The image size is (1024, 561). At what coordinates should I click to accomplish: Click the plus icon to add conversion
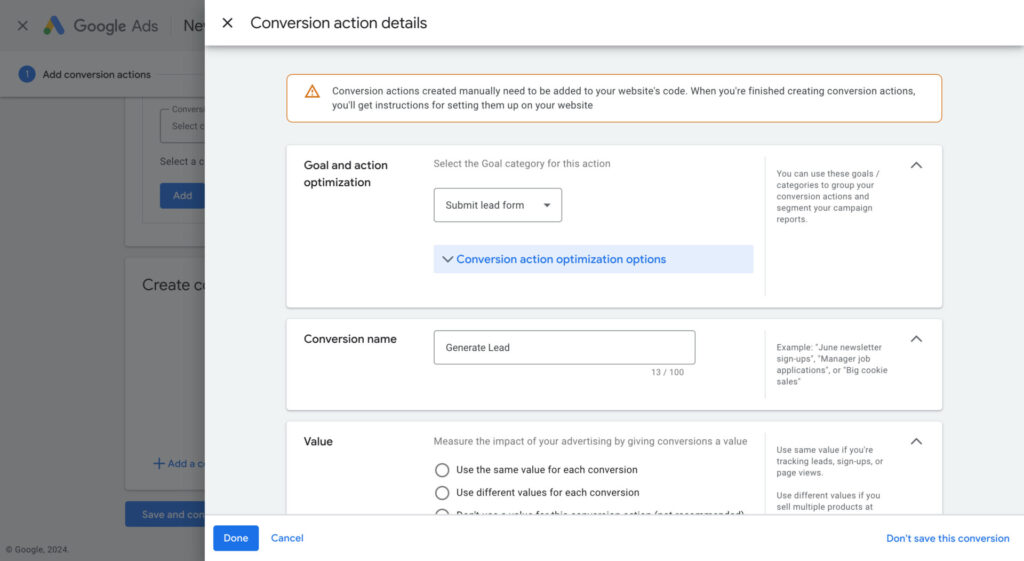pos(158,463)
